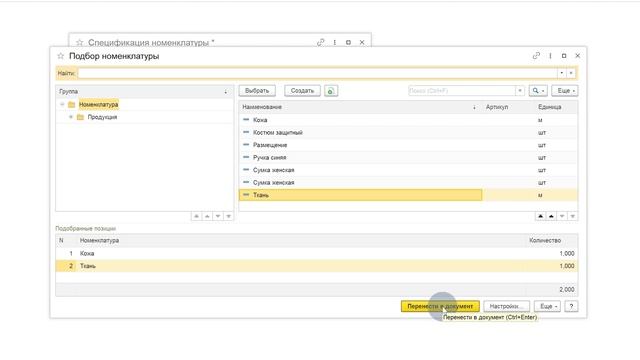Collapse the Номенклатура tree node
Image resolution: width=640 pixels, height=360 pixels.
click(62, 105)
